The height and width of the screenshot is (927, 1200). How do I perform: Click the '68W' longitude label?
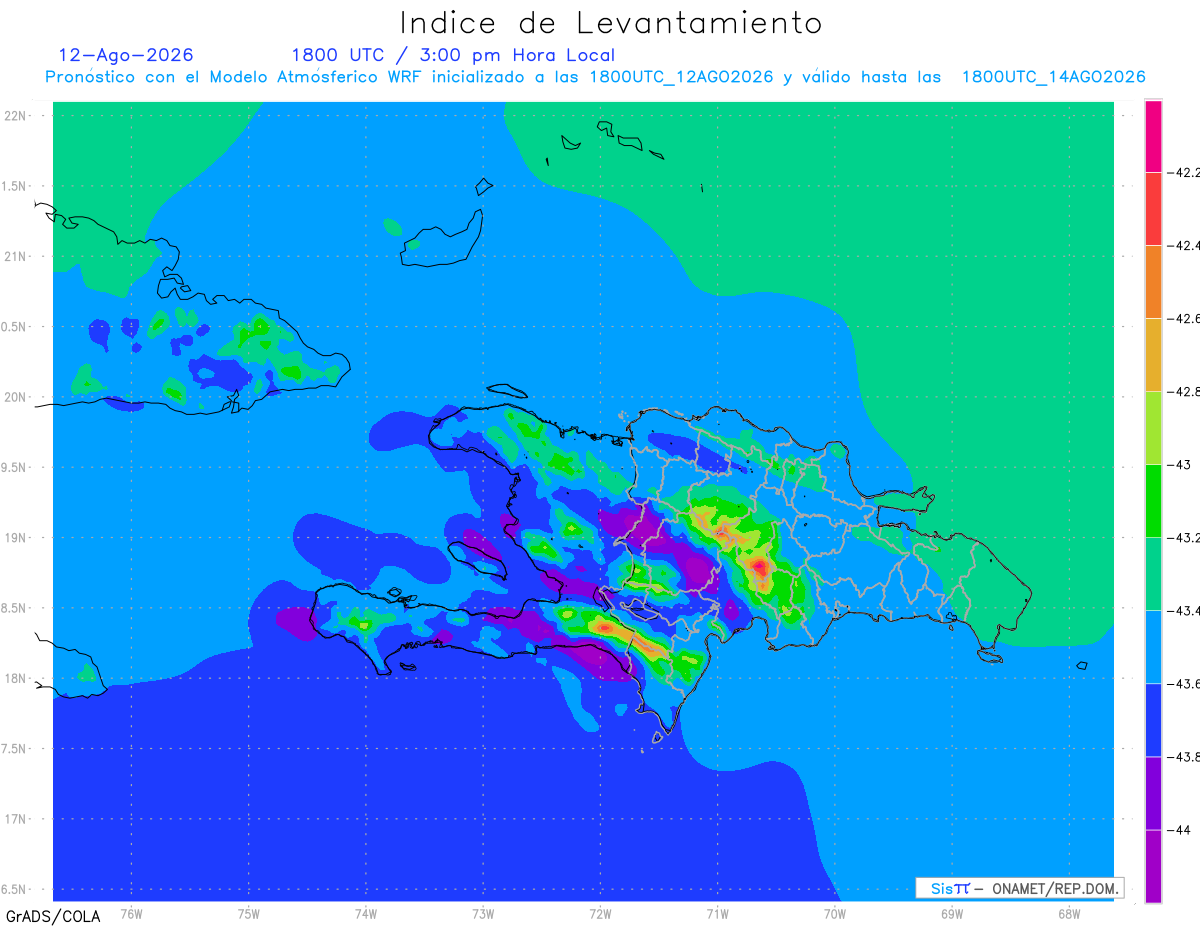[x=1069, y=913]
